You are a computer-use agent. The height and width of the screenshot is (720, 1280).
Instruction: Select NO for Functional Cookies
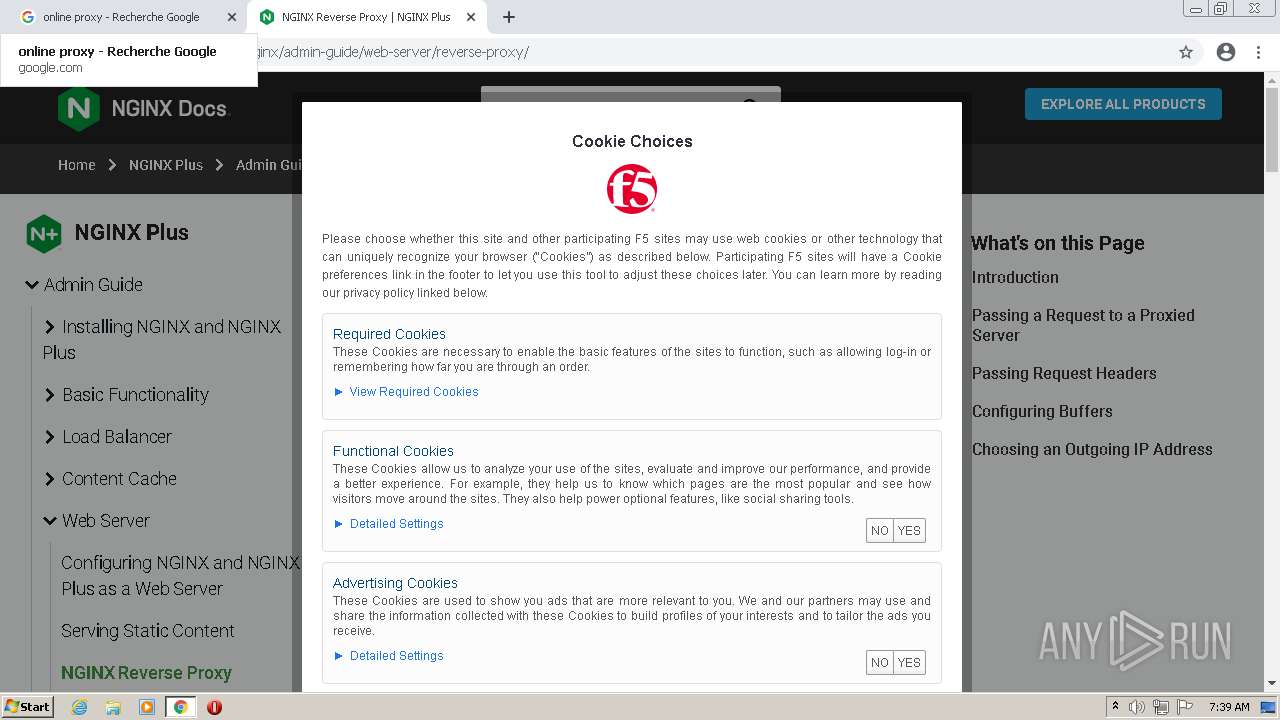(x=880, y=531)
